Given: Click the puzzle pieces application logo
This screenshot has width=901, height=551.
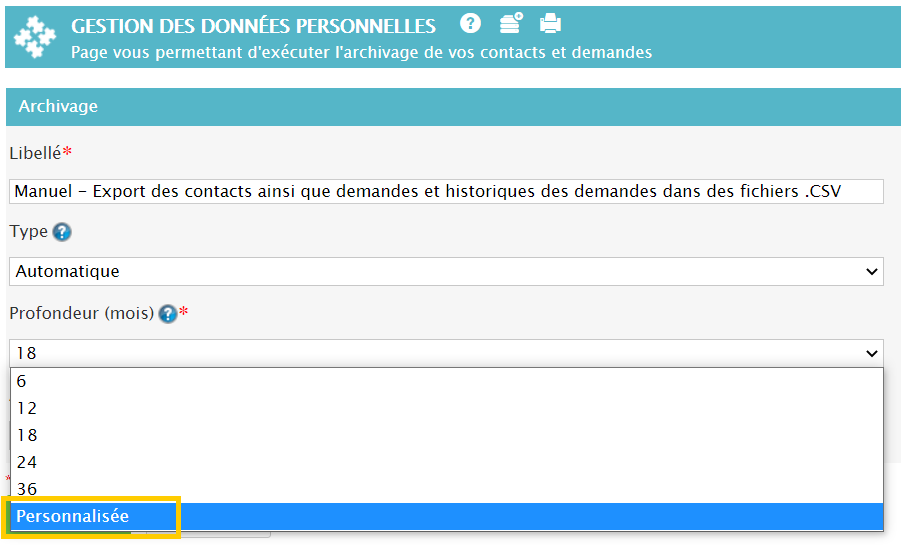Looking at the screenshot, I should [35, 37].
